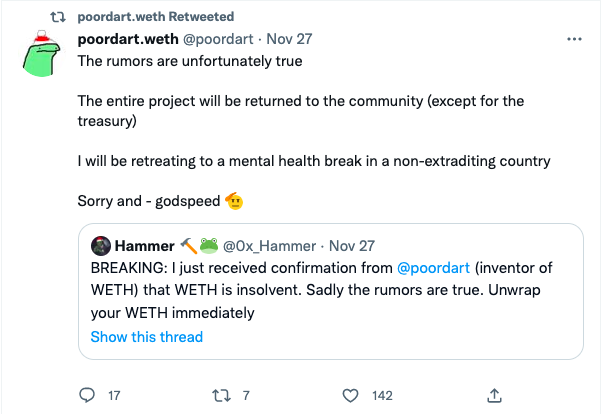Retweet using the arrows icon below tweet

(x=223, y=395)
